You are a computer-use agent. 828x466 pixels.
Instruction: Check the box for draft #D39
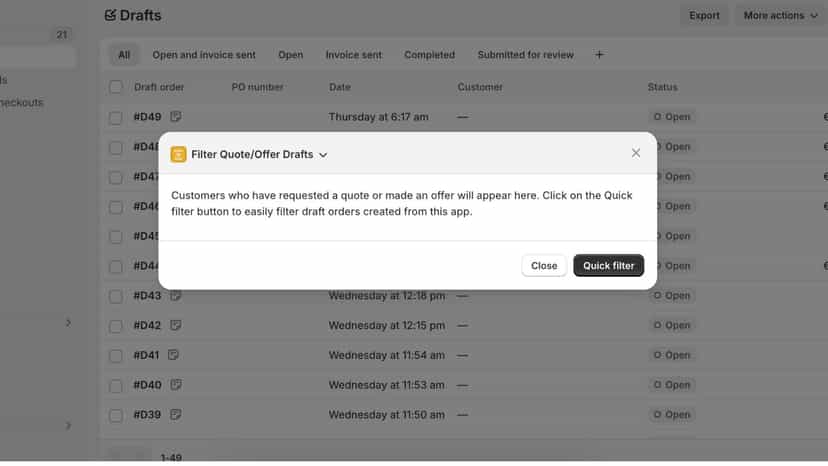tap(116, 415)
